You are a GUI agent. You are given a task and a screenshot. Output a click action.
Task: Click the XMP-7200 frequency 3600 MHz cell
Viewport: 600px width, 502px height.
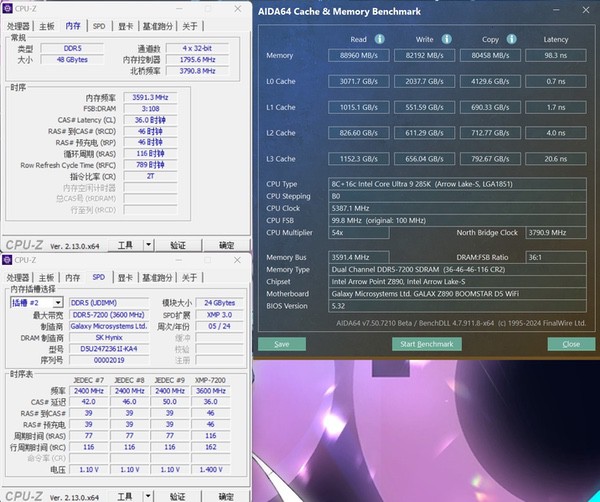click(x=210, y=391)
